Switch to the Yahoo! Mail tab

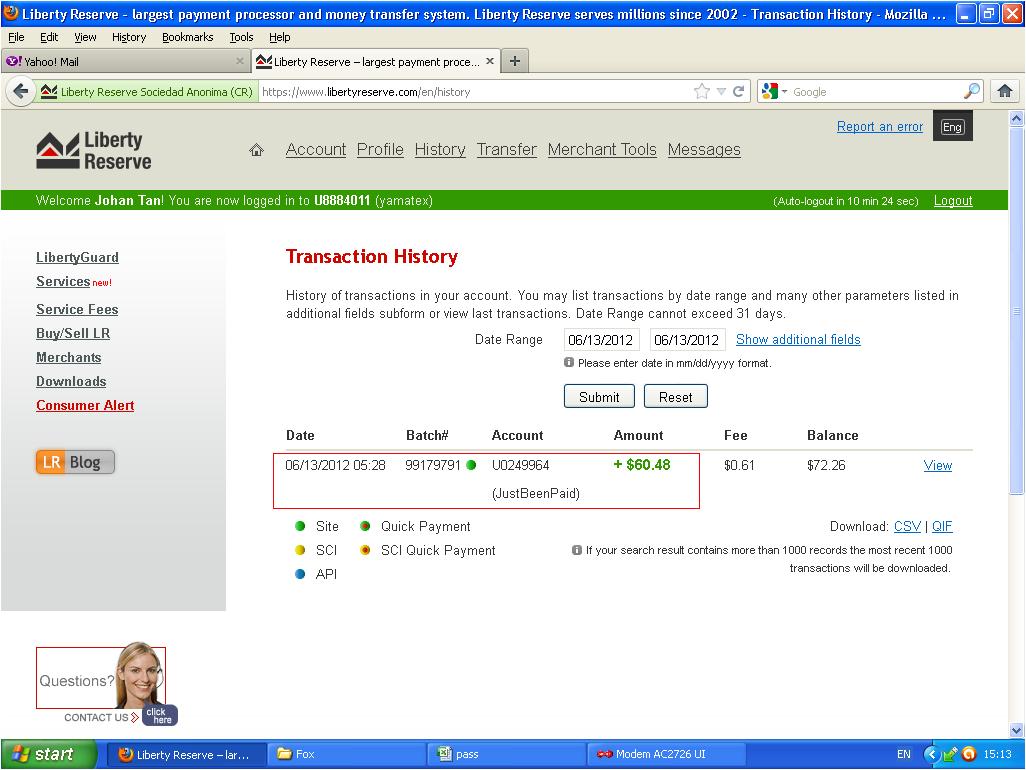(x=124, y=61)
